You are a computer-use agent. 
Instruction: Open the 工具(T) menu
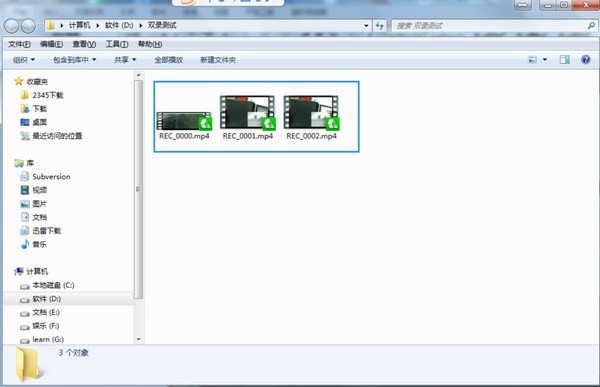(117, 44)
